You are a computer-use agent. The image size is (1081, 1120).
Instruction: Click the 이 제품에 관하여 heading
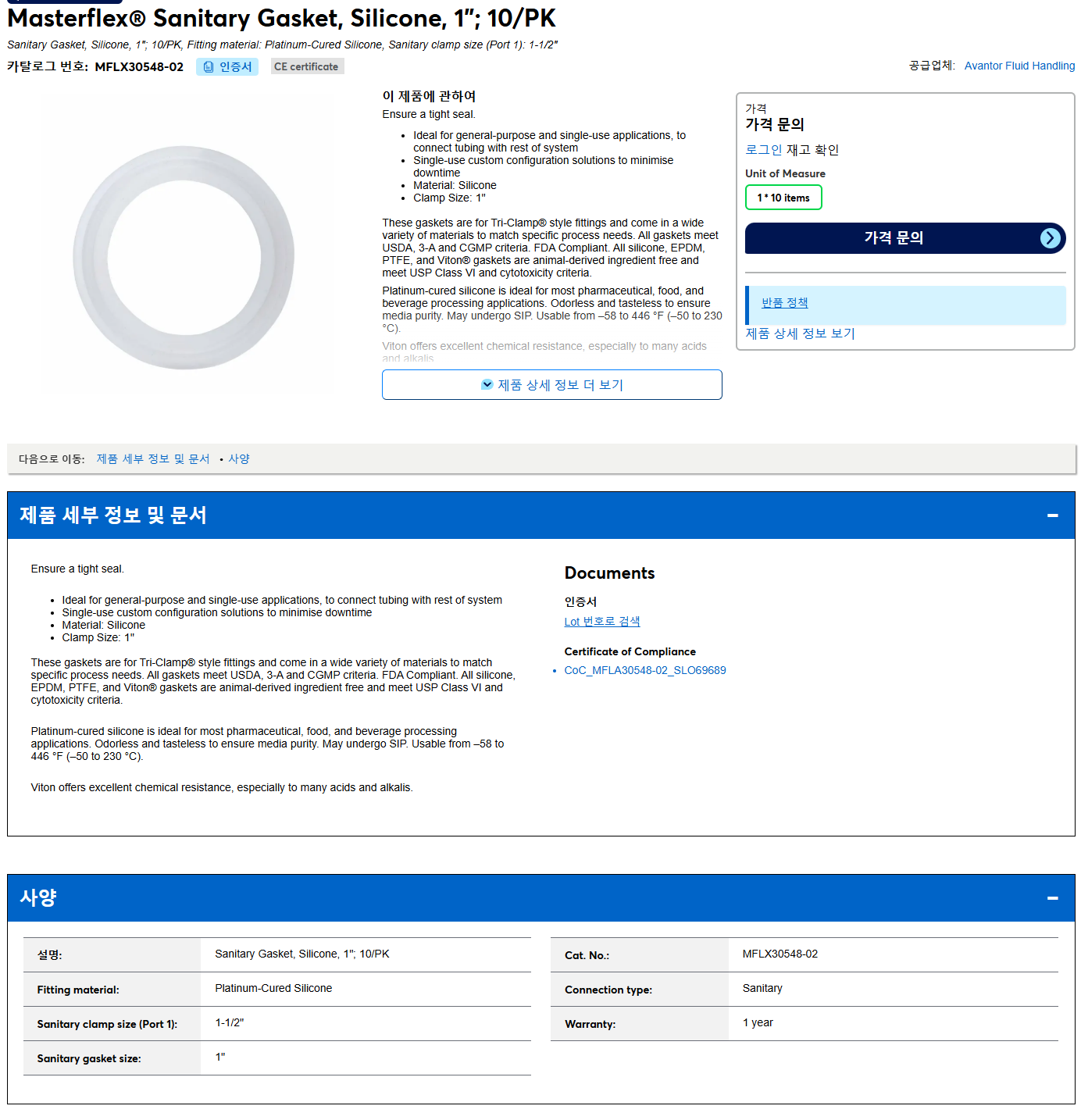pos(429,96)
